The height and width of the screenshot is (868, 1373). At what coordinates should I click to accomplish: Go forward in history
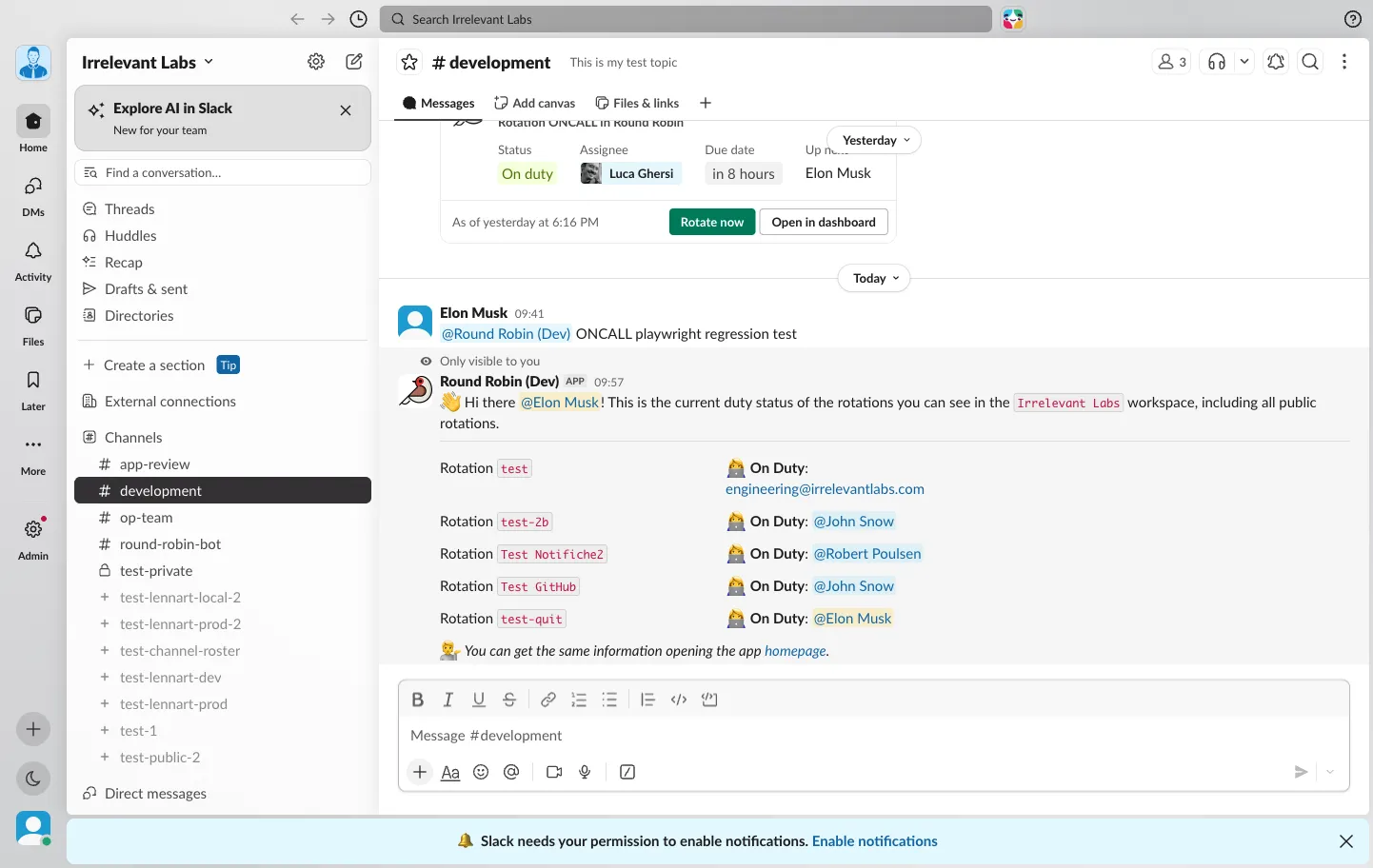tap(328, 19)
